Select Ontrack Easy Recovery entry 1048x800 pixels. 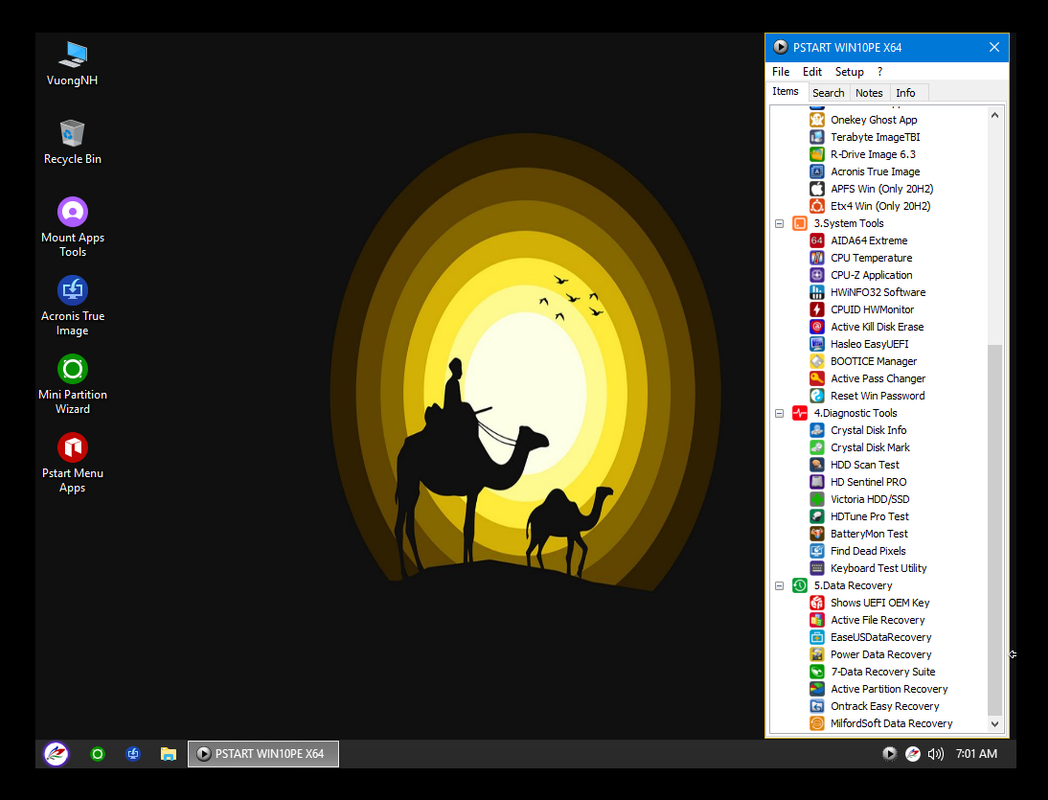pyautogui.click(x=884, y=706)
